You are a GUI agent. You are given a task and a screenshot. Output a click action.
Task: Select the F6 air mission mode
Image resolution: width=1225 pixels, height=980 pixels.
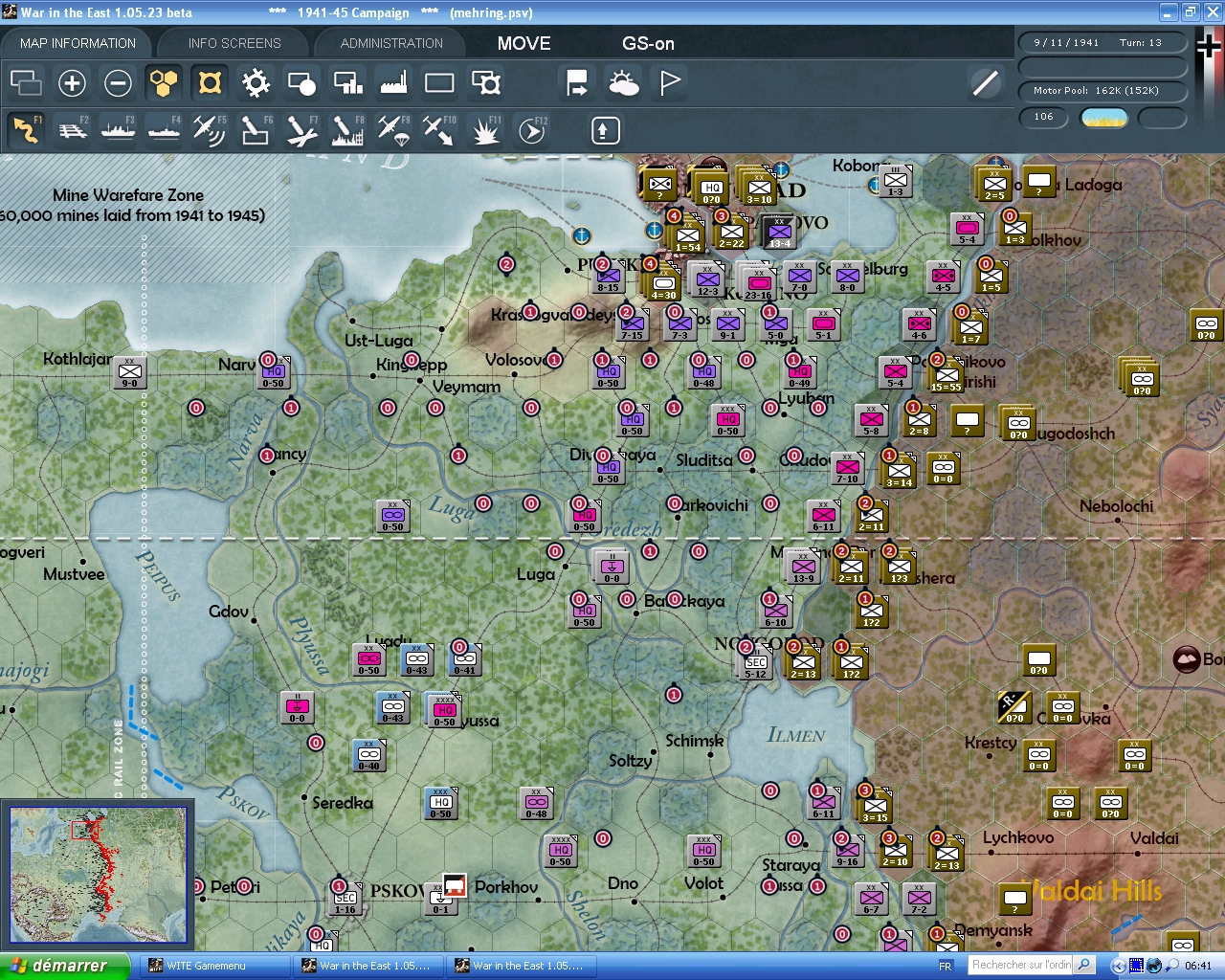[x=256, y=129]
